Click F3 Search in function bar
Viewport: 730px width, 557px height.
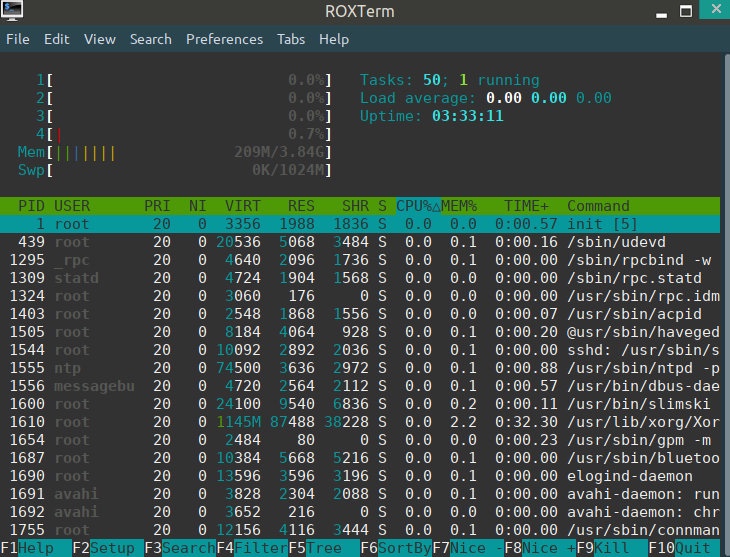(x=180, y=548)
